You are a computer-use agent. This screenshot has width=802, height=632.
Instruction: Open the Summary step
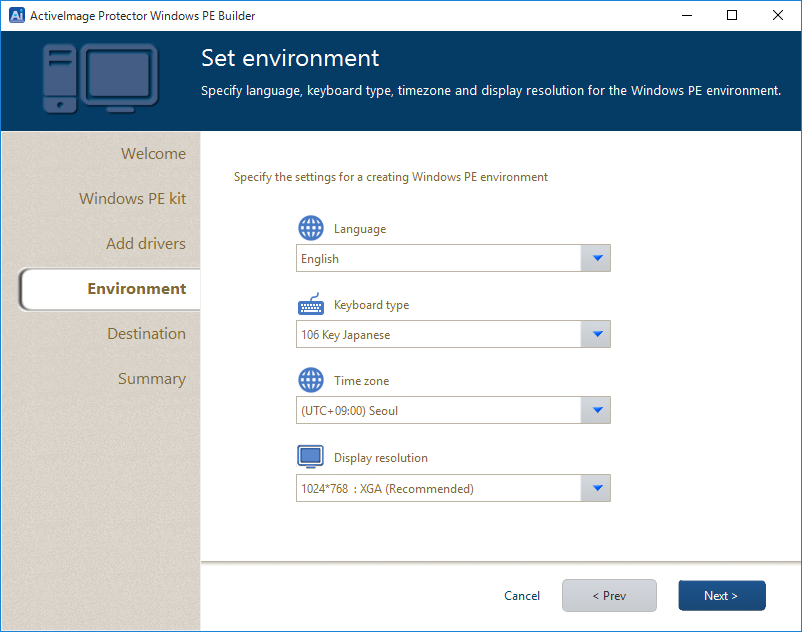152,379
